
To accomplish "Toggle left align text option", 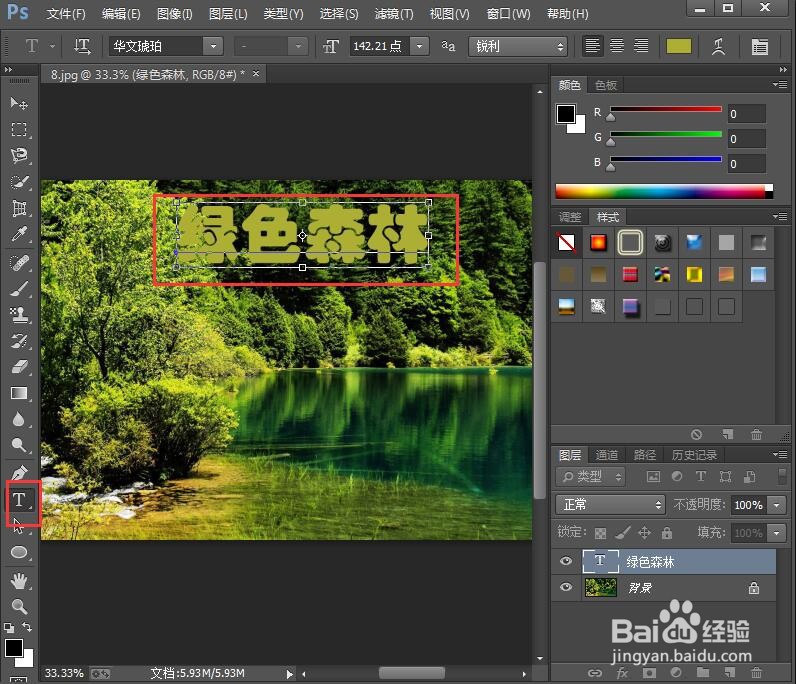I will pos(592,46).
